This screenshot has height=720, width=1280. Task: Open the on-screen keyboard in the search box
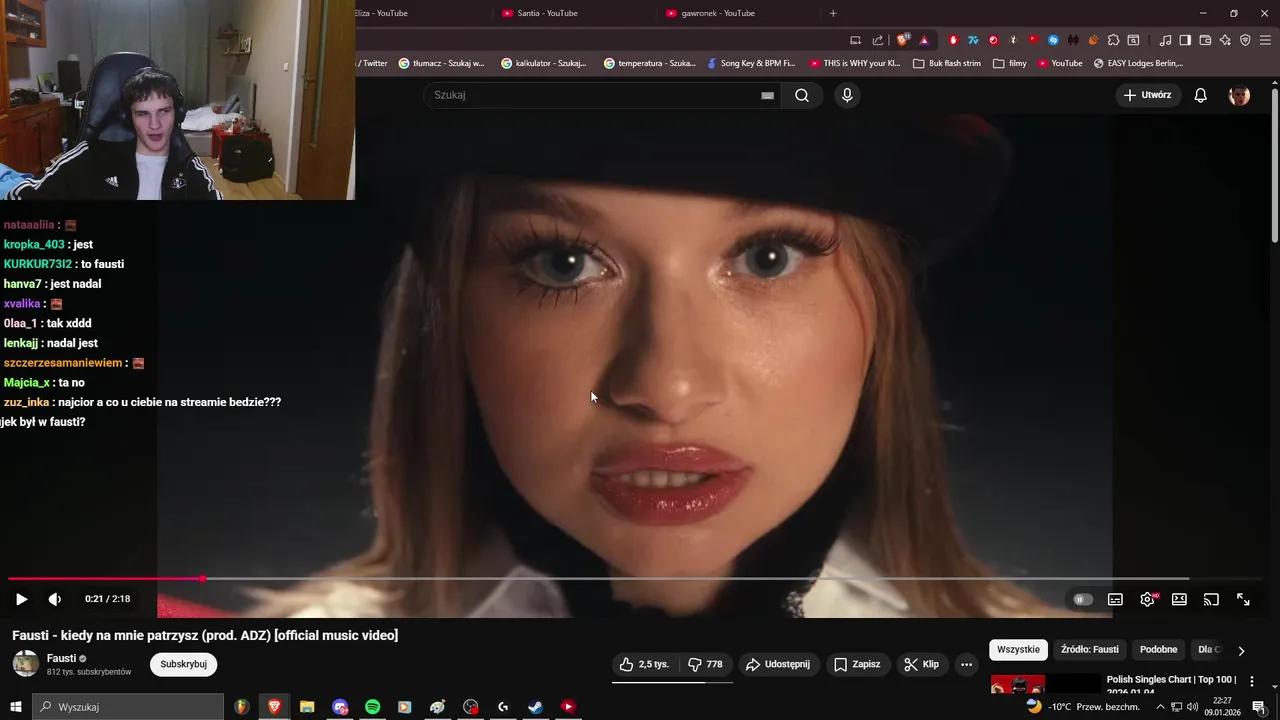(x=767, y=95)
